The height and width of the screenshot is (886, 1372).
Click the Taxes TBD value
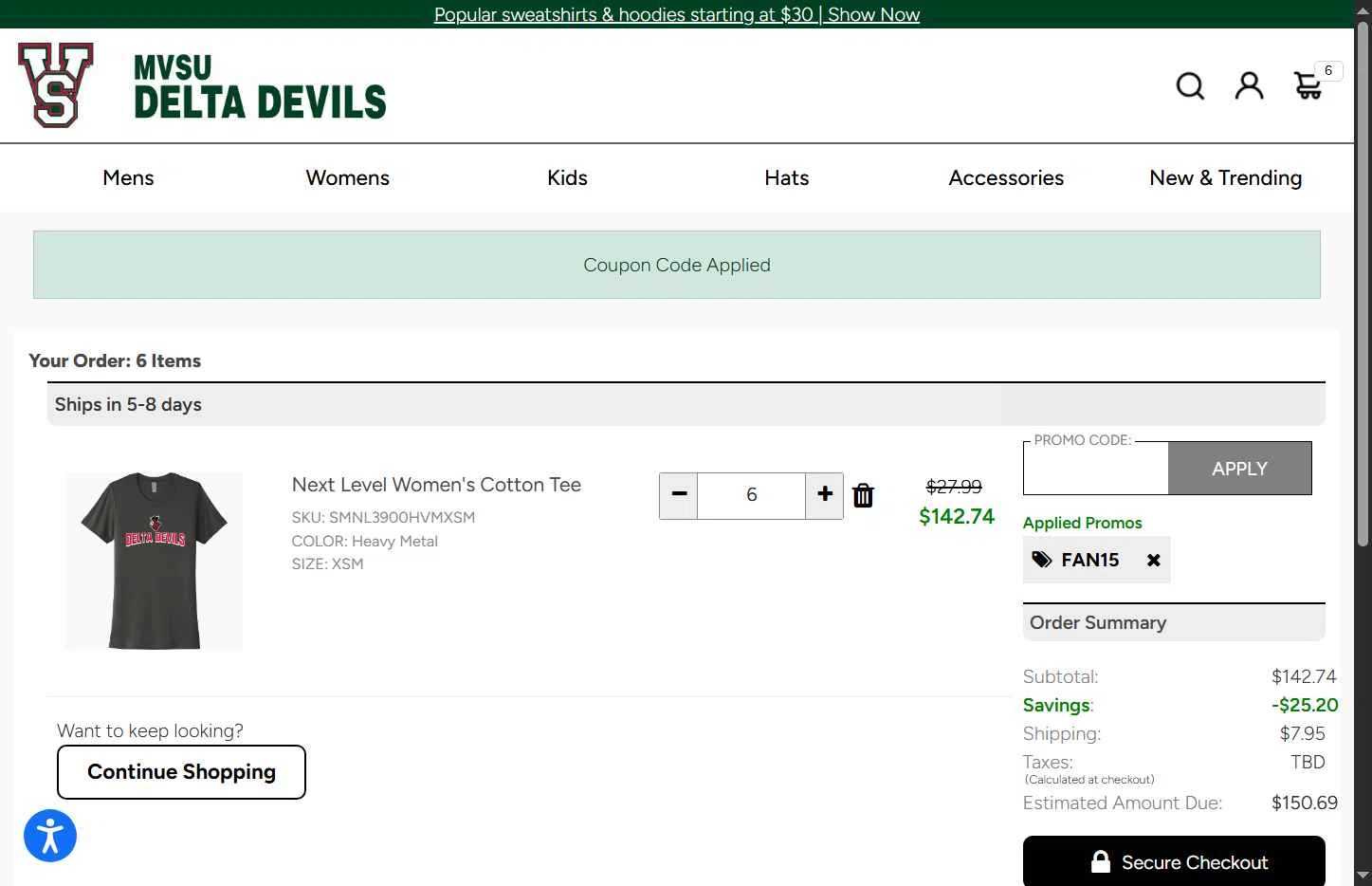click(1308, 762)
